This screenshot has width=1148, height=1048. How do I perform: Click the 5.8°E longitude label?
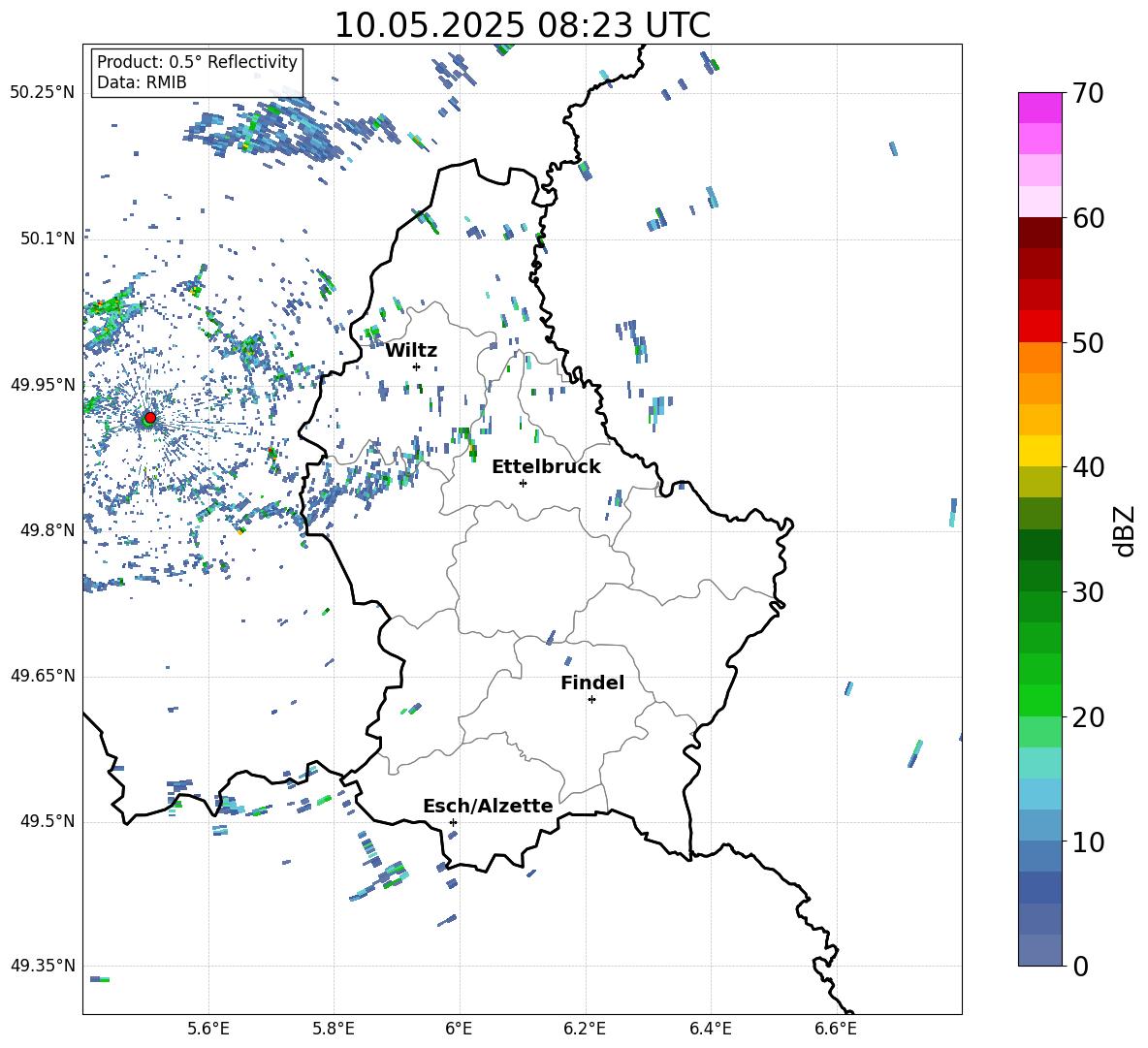[334, 1029]
